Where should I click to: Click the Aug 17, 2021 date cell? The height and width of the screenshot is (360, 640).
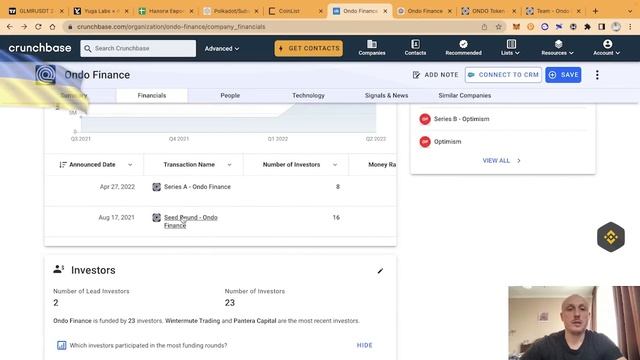coord(116,218)
